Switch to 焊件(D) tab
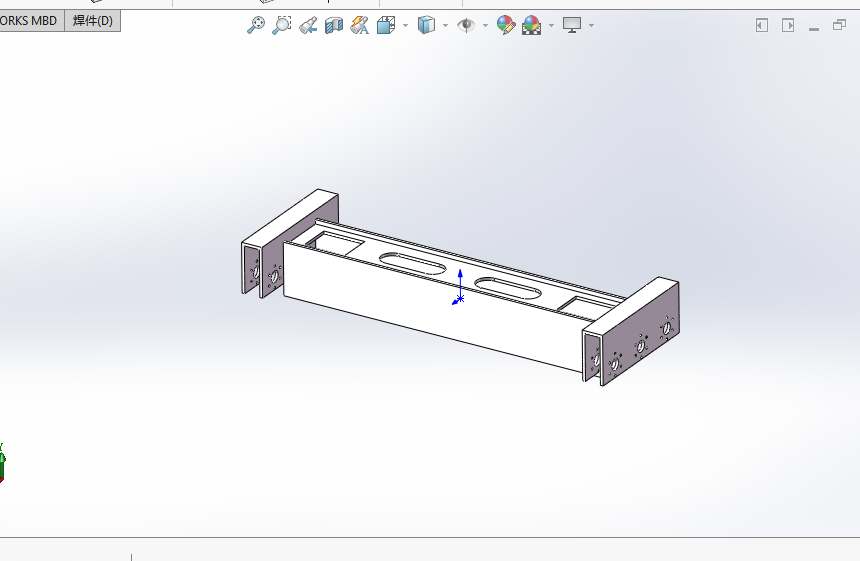860x561 pixels. pos(93,21)
